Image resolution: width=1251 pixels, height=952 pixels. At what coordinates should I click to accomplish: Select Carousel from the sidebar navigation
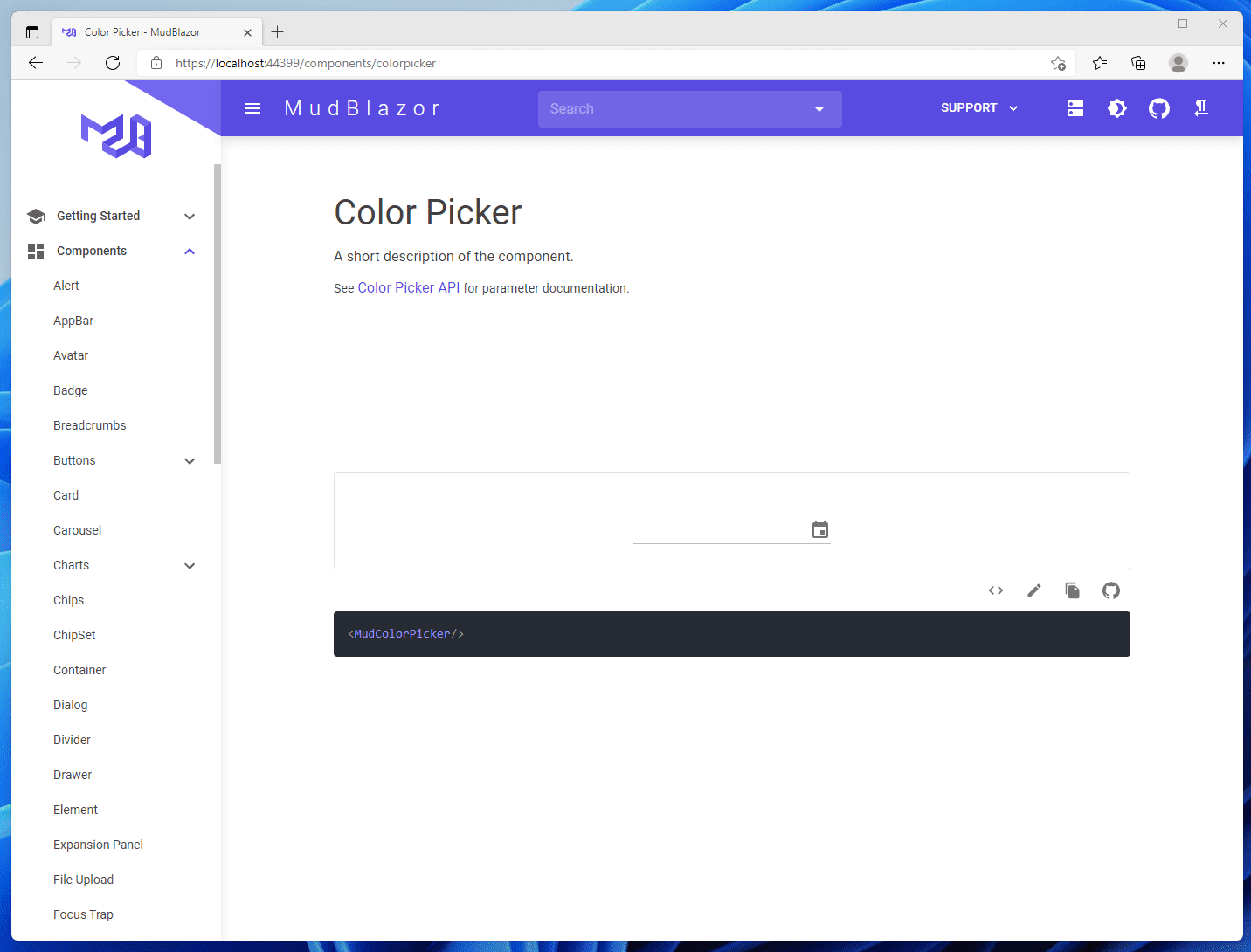coord(77,529)
